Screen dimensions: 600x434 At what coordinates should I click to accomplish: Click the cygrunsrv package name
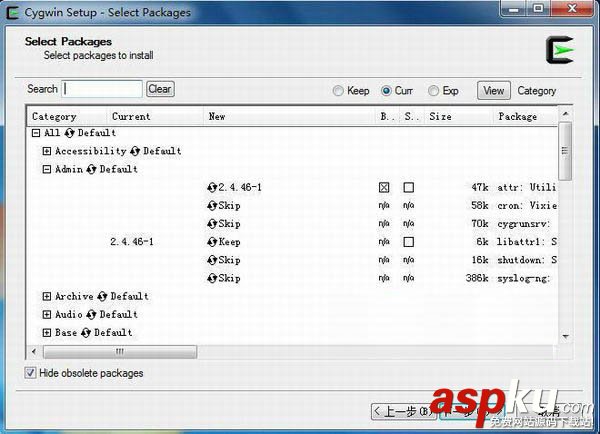pyautogui.click(x=523, y=224)
